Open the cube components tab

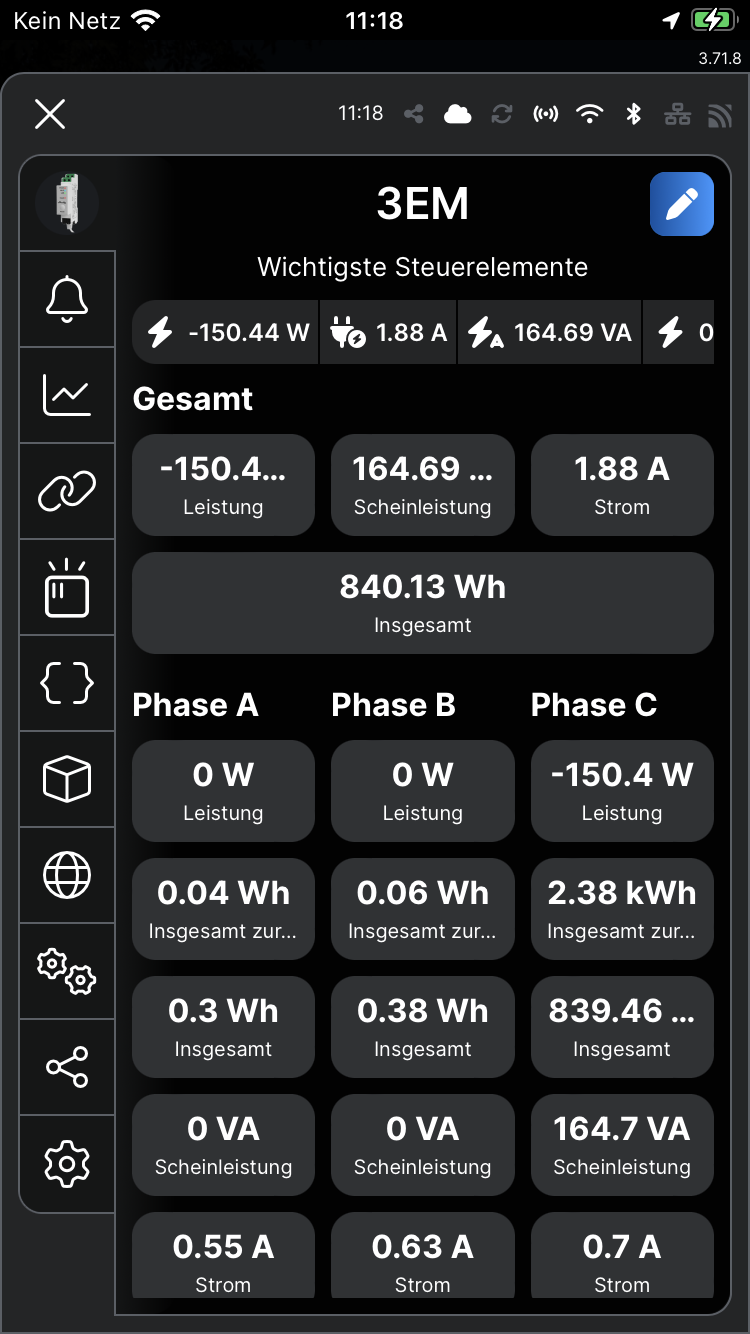[x=67, y=779]
